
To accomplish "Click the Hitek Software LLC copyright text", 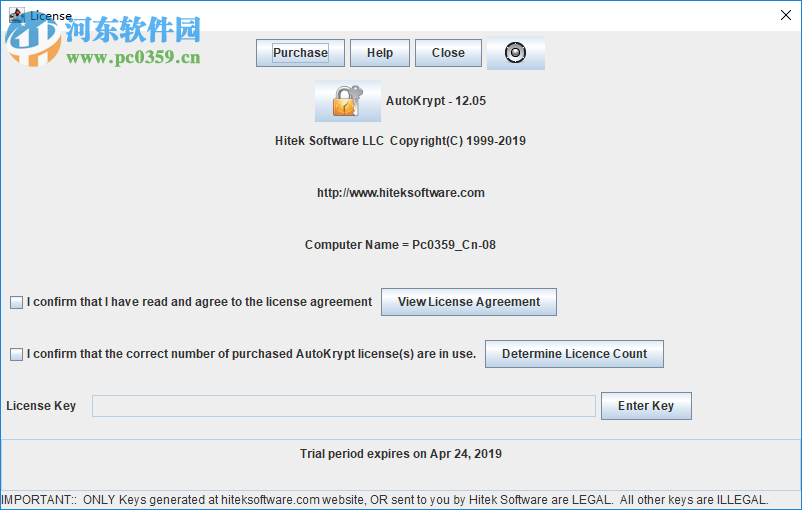I will tap(400, 141).
